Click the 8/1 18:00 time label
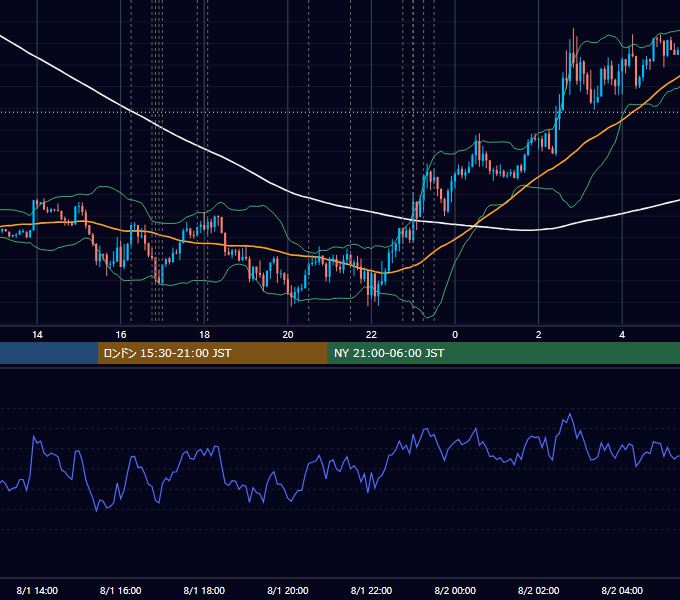 click(204, 590)
